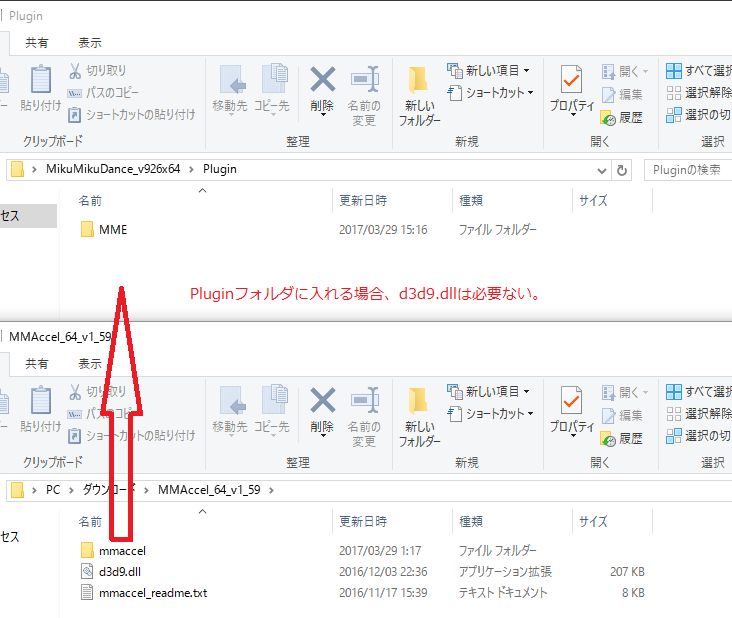Viewport: 732px width, 618px height.
Task: Click Copy path in Plugin window
Action: [103, 92]
